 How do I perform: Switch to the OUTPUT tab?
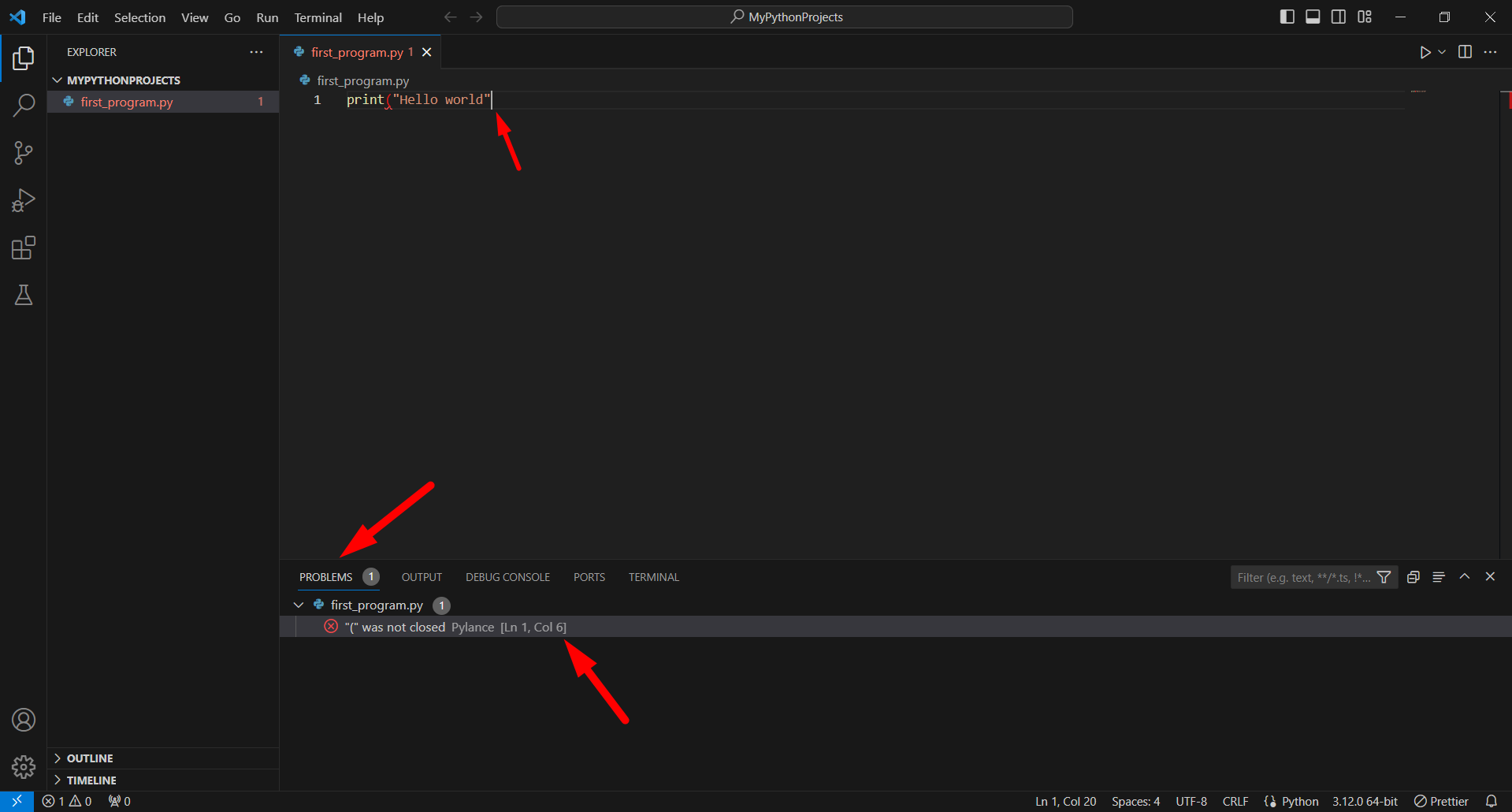(x=421, y=576)
